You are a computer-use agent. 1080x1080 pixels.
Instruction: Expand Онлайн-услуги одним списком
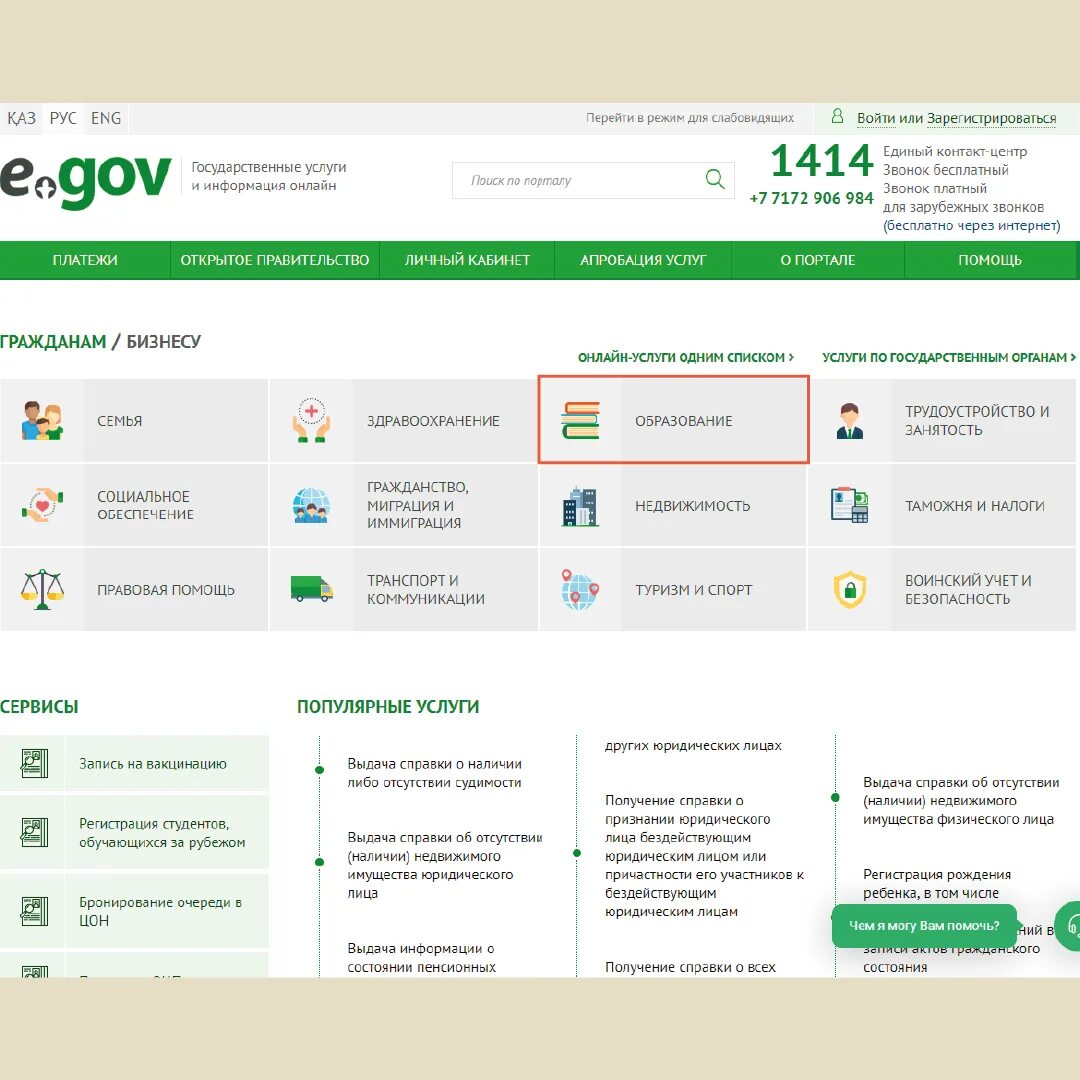coord(684,356)
